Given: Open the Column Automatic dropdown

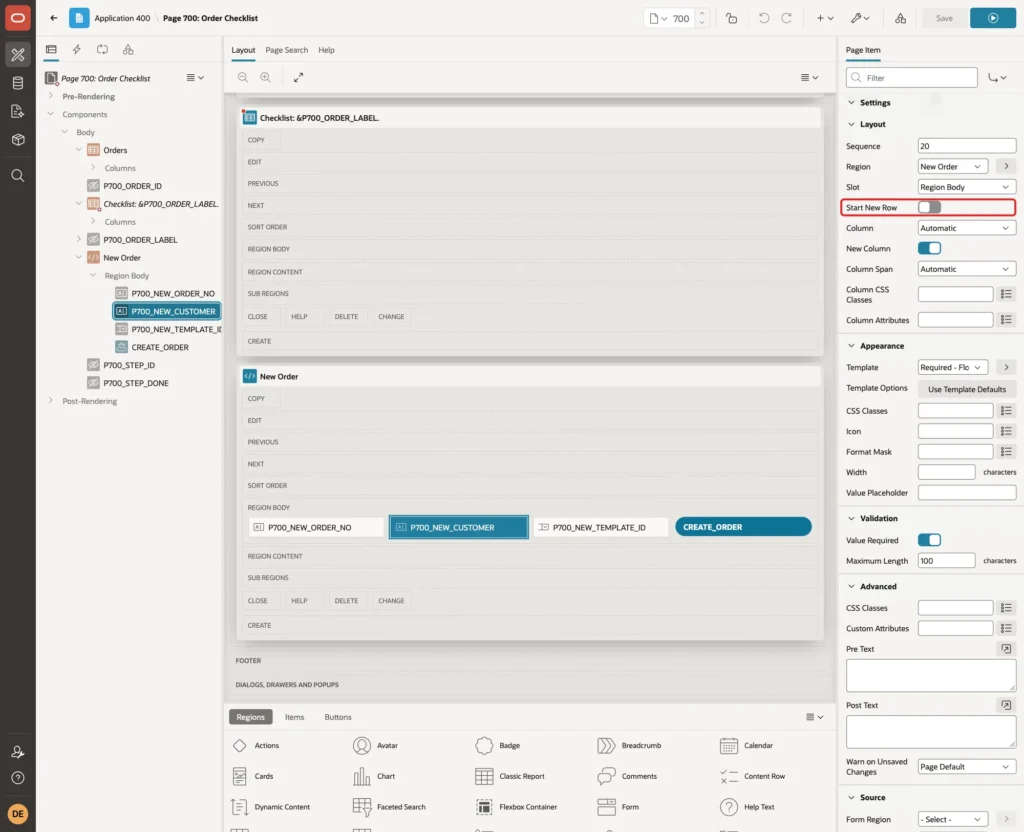Looking at the screenshot, I should click(967, 229).
